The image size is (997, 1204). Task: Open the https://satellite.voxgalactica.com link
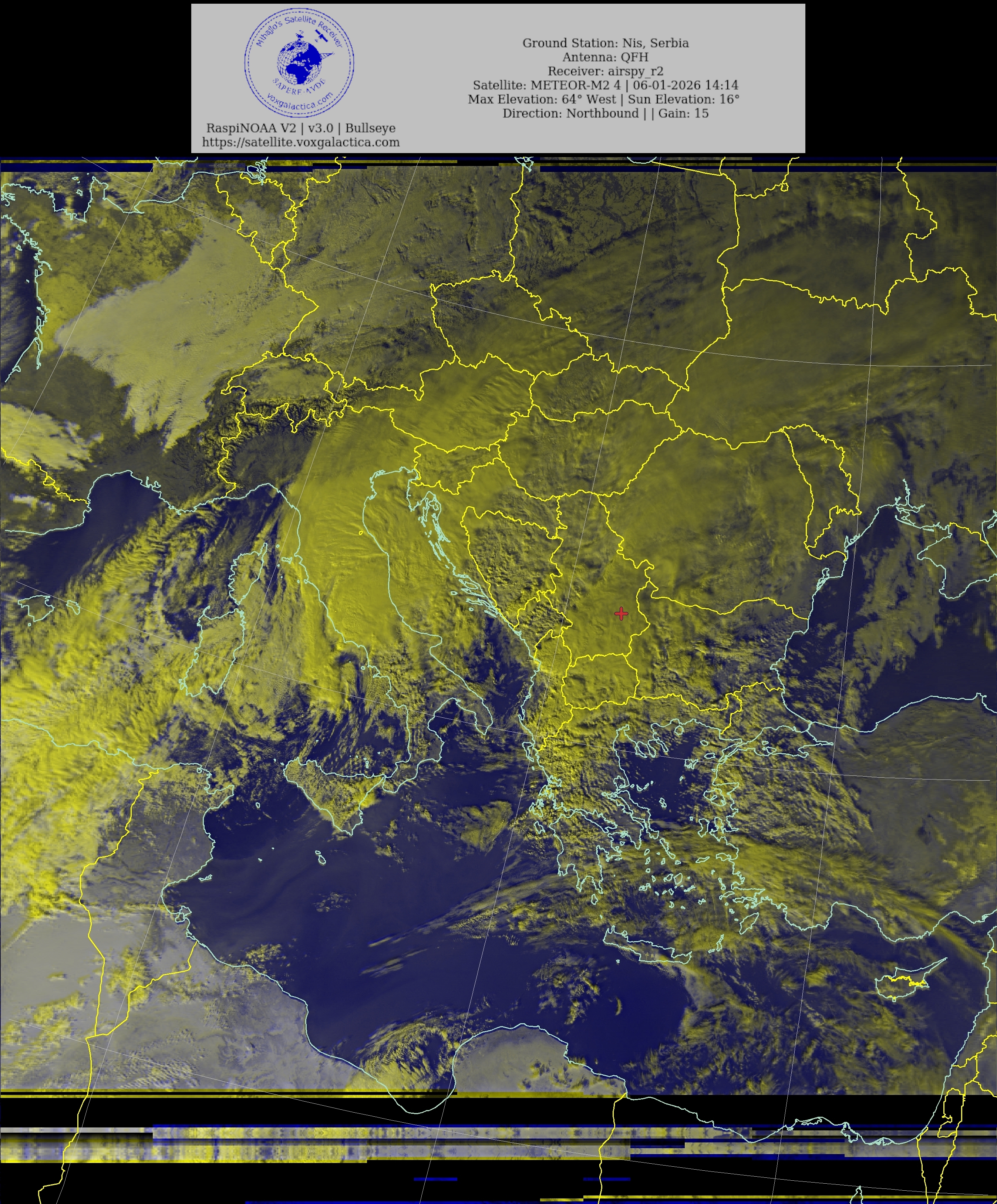pyautogui.click(x=301, y=142)
